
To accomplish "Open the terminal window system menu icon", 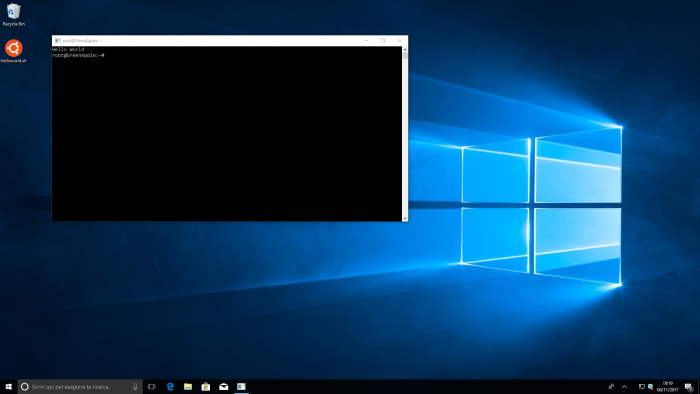I will pos(58,41).
